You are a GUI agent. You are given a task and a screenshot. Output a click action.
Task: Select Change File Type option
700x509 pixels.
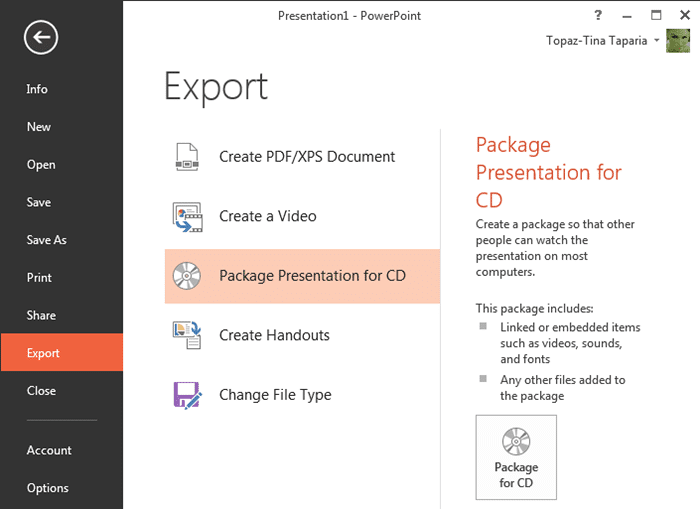pos(302,395)
